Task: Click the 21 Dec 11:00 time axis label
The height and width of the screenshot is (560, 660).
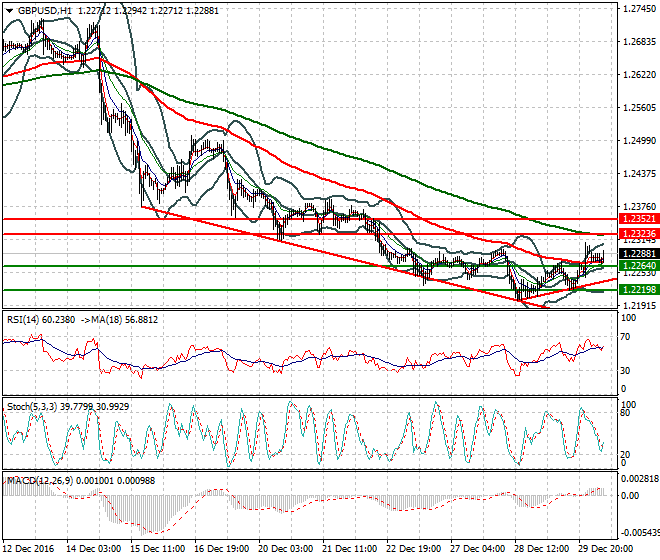Action: pos(349,549)
